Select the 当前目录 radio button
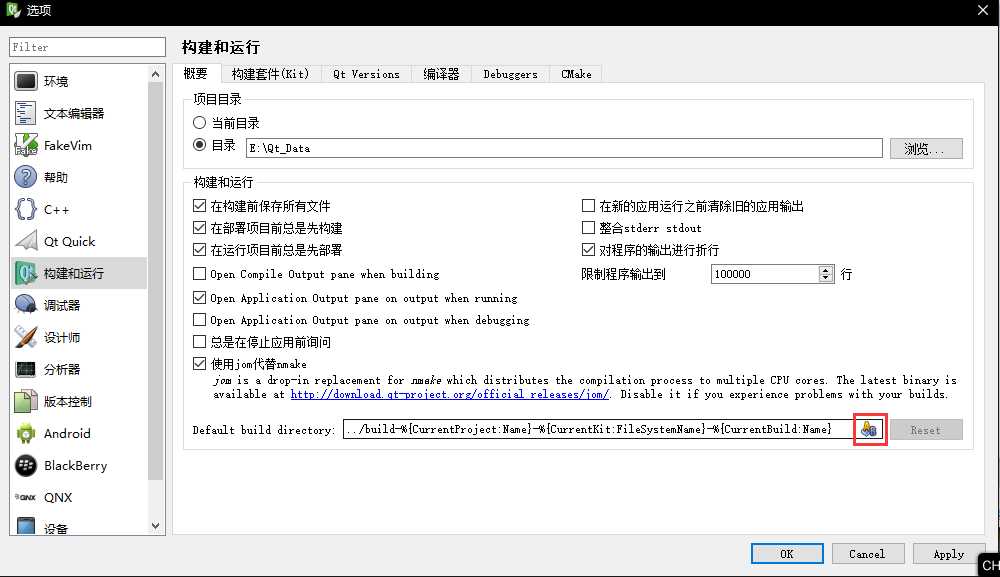Screen dimensions: 1000x577 200,122
